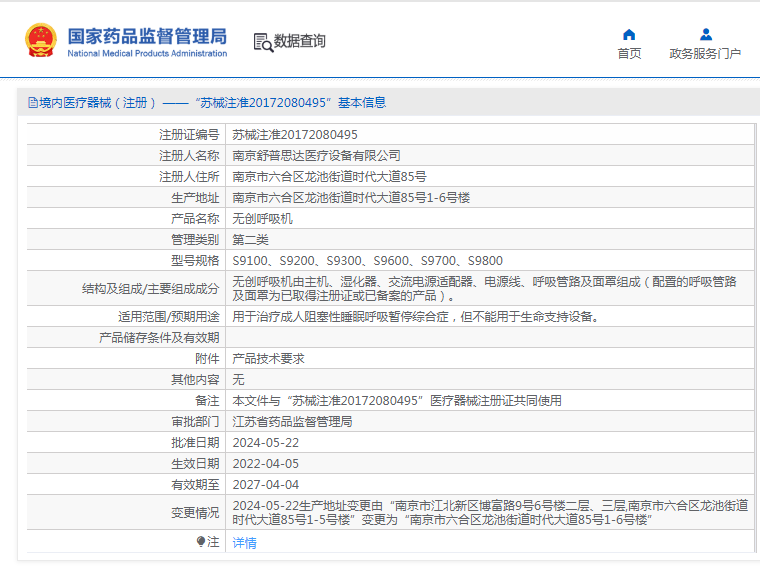Click the registrant name 南京舒普思达医疗设备有限公司

(x=316, y=155)
